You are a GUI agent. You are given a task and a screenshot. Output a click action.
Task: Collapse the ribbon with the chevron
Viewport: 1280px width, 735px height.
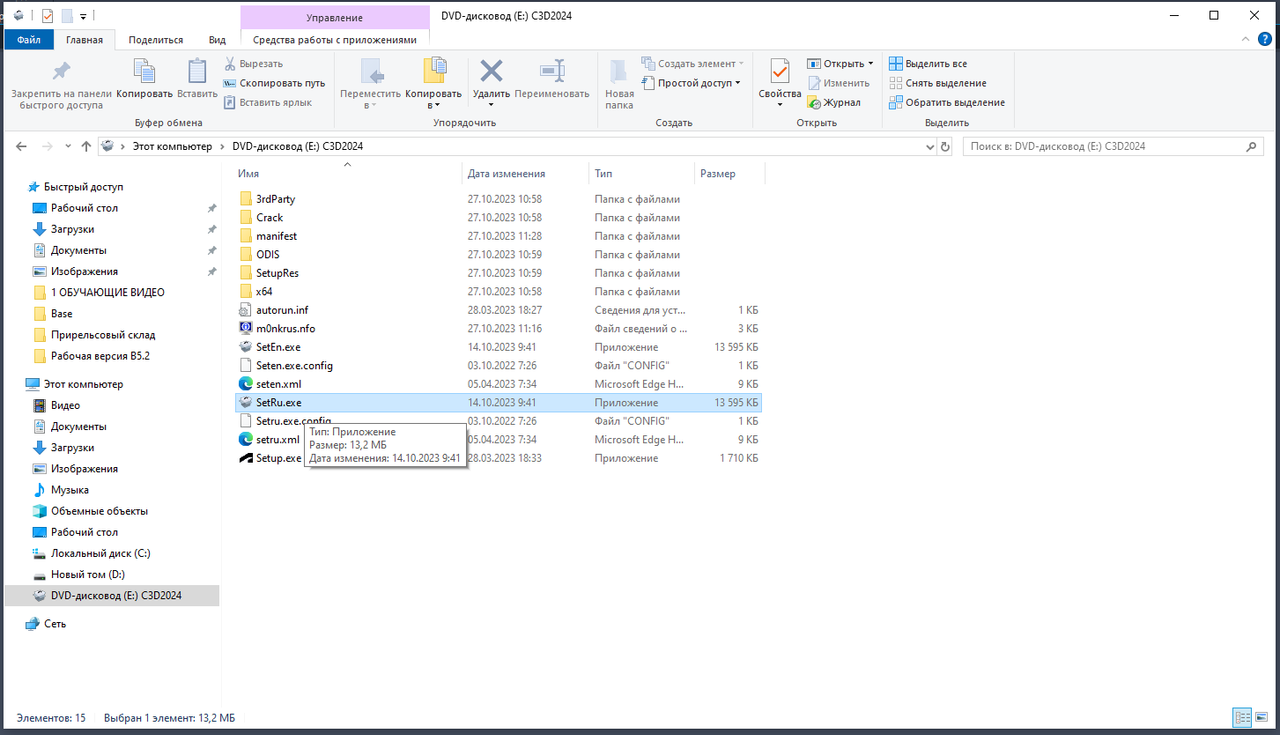1244,38
